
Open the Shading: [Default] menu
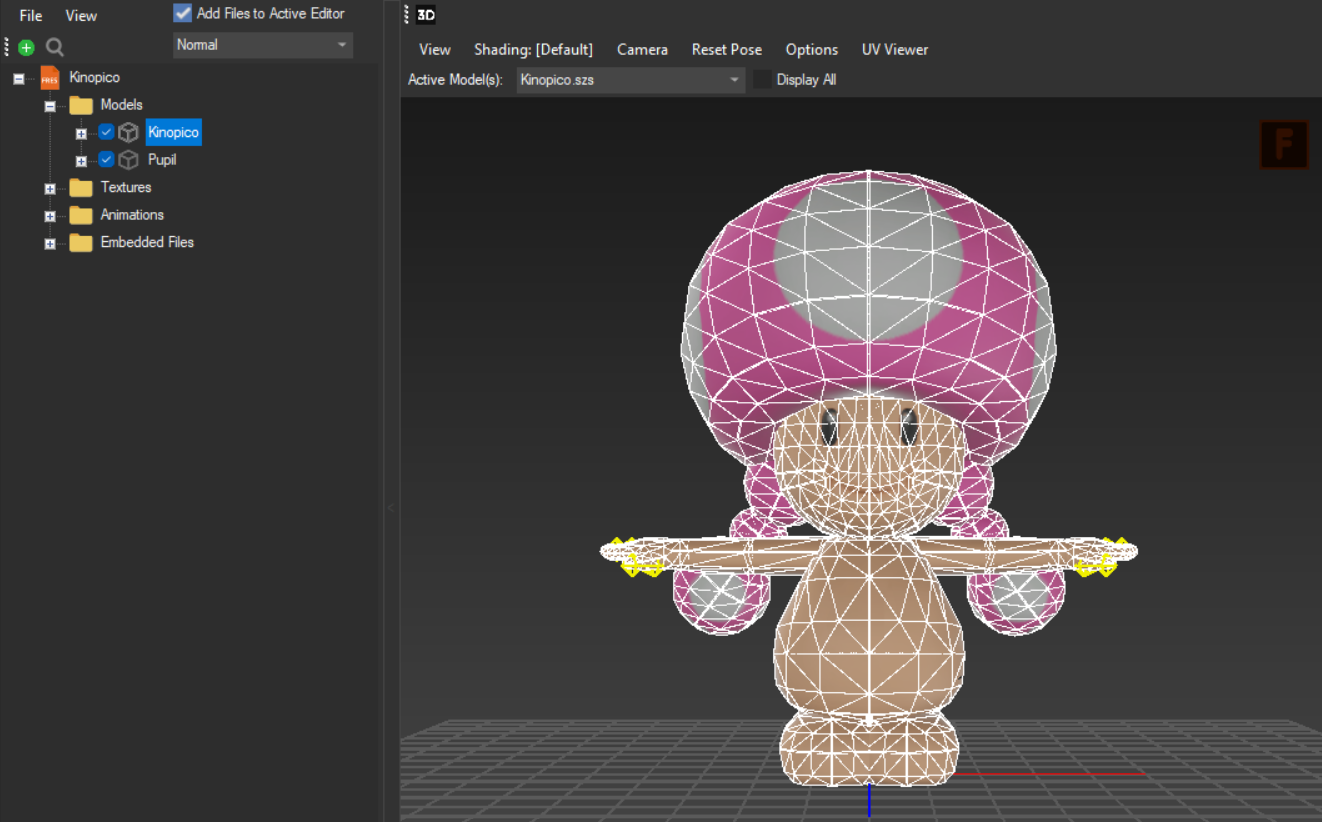click(533, 49)
